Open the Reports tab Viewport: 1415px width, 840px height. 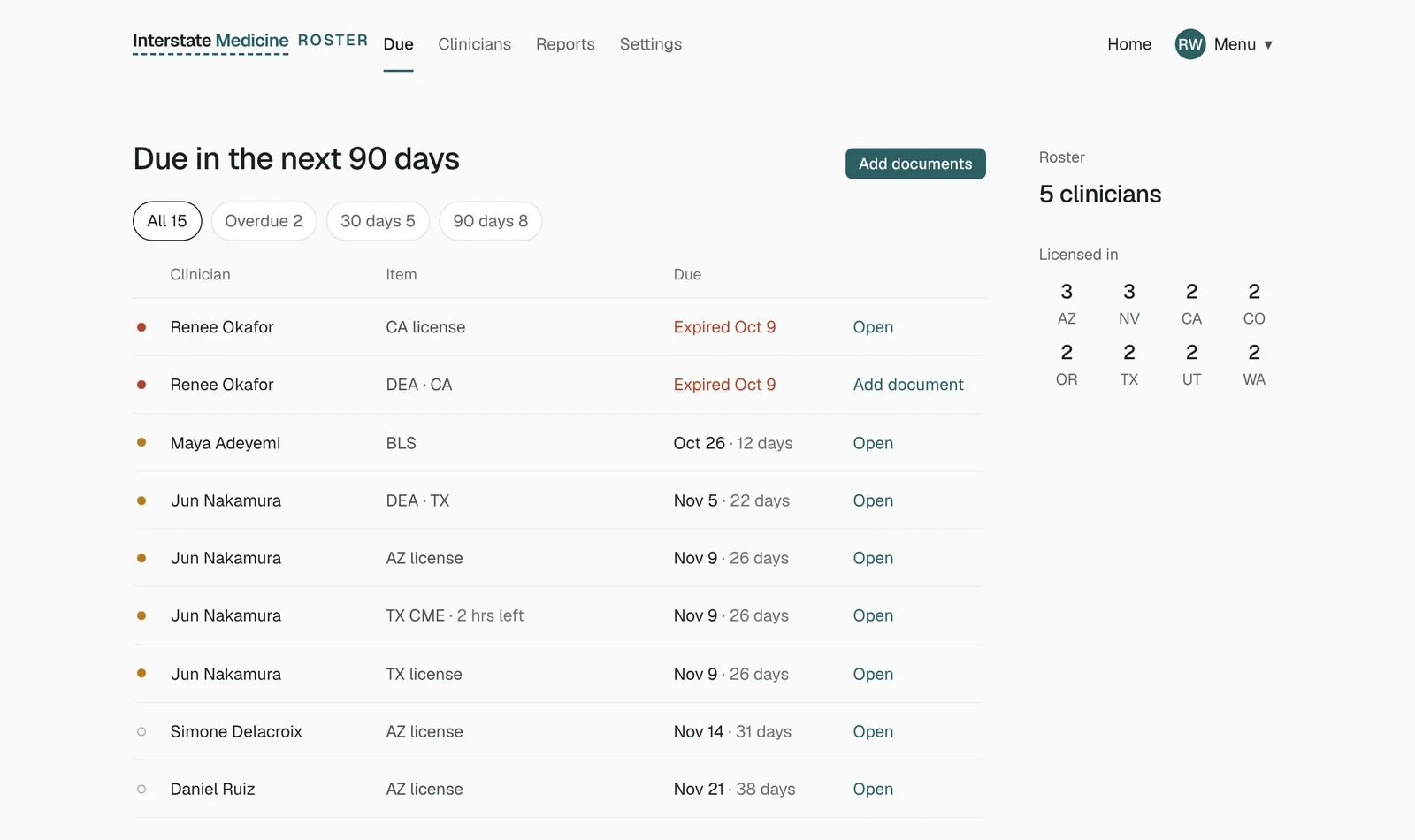point(565,44)
